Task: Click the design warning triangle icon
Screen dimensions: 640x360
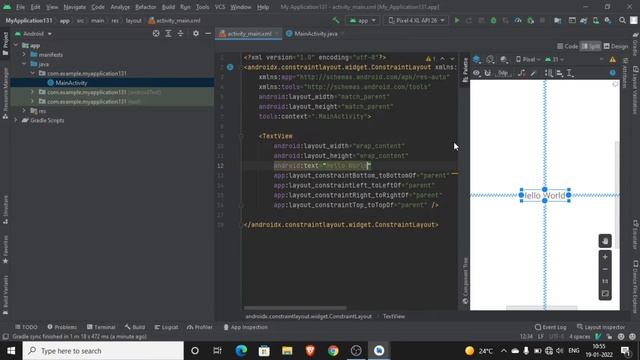Action: coord(613,60)
